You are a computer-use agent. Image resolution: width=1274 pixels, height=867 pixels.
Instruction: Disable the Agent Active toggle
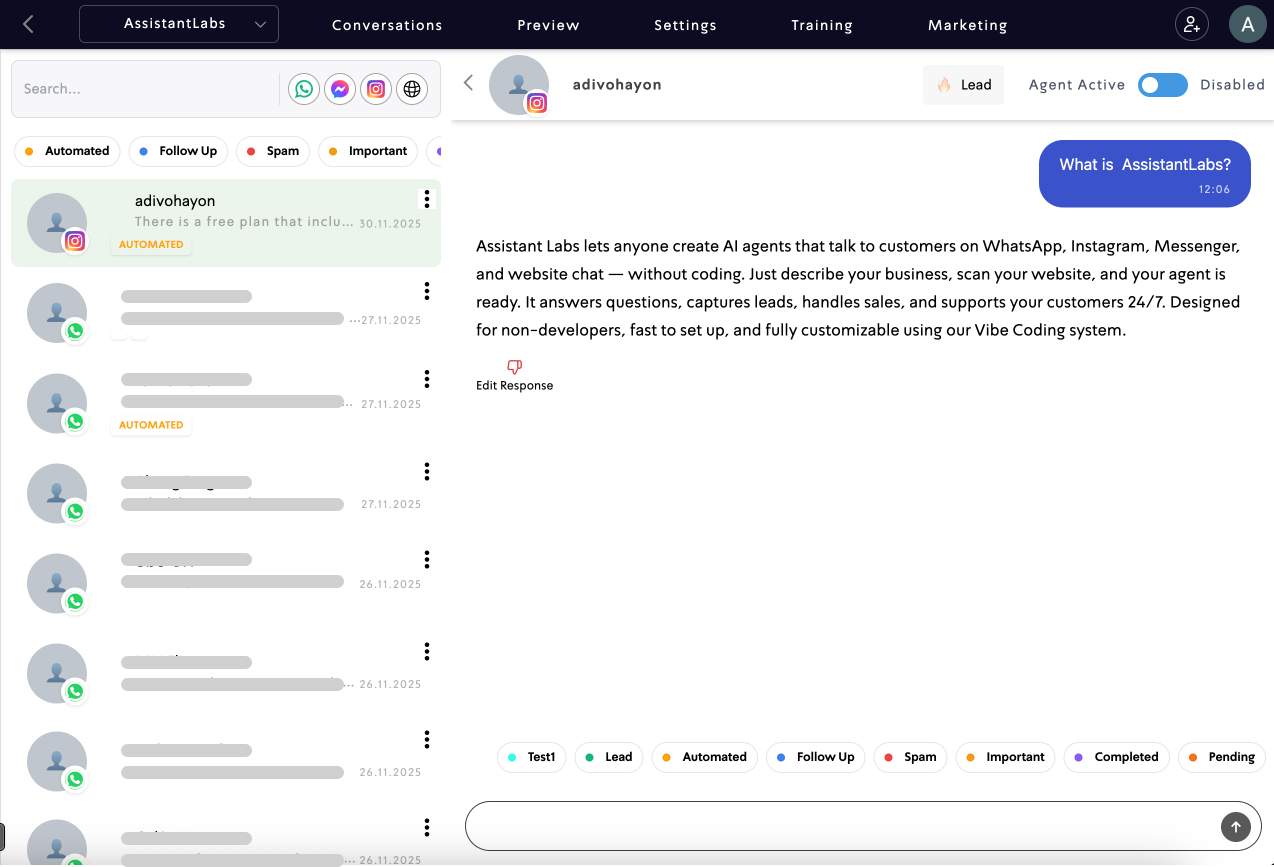pyautogui.click(x=1162, y=85)
